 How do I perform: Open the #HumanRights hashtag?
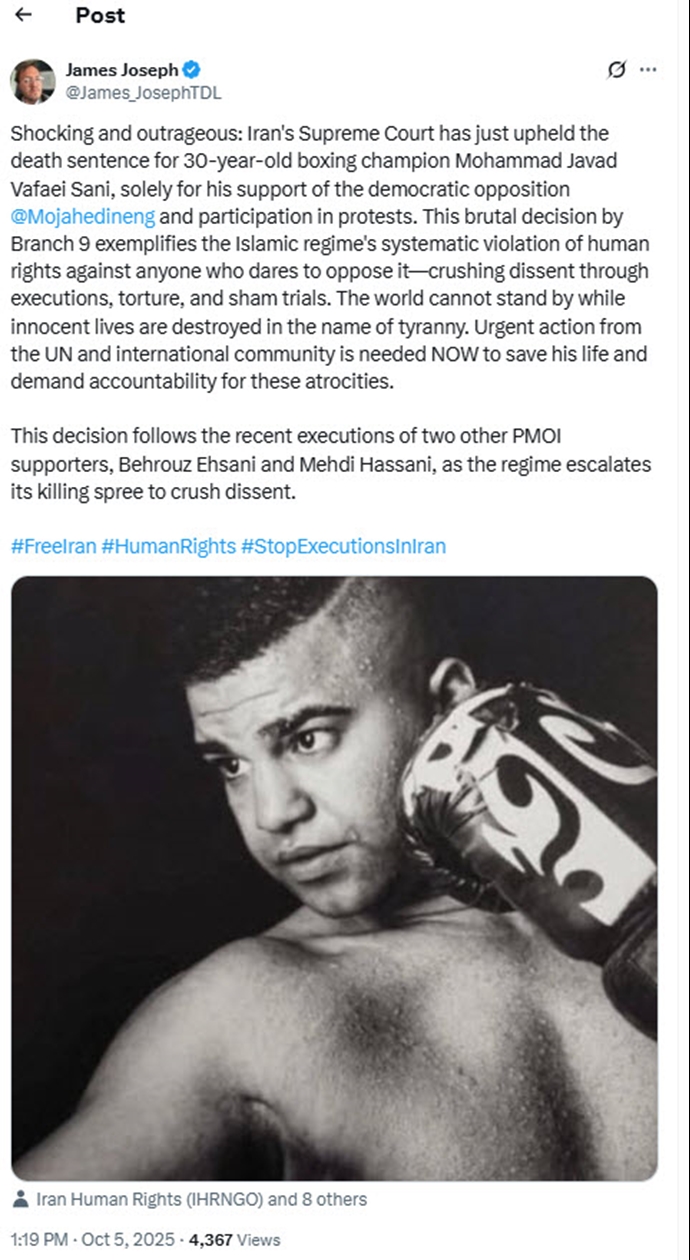point(168,546)
